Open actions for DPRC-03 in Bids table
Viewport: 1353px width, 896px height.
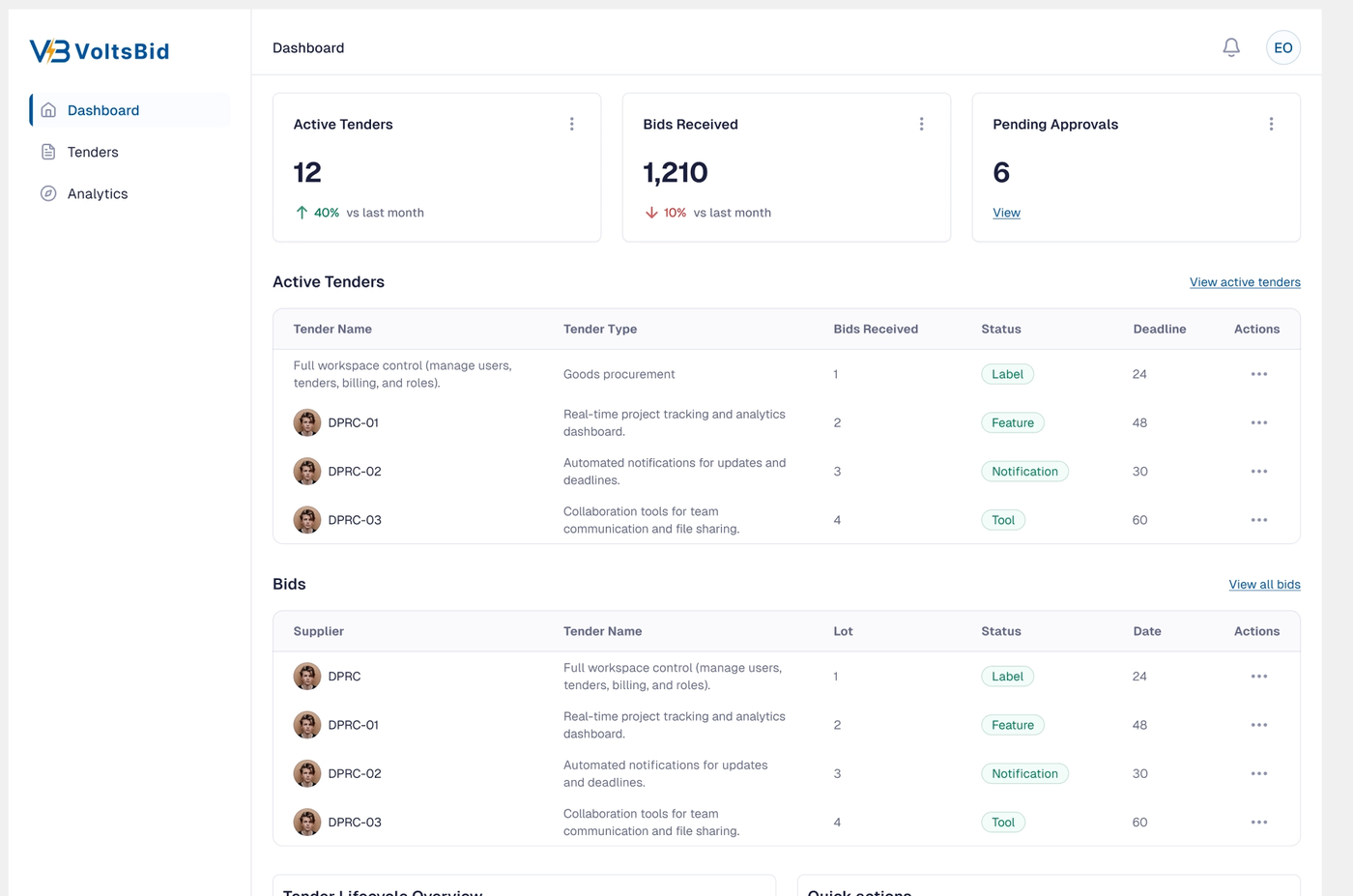1259,823
